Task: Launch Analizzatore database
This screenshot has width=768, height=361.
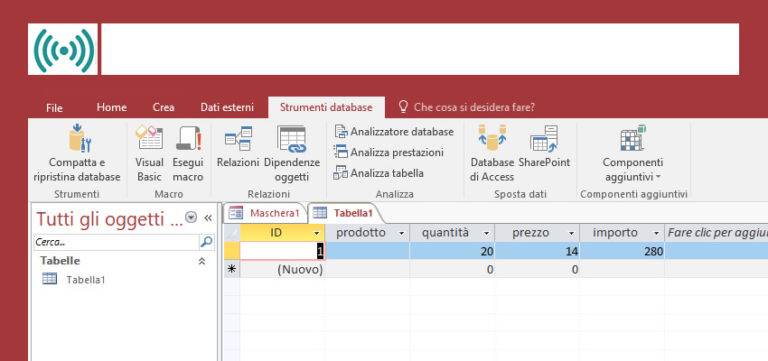Action: click(394, 132)
